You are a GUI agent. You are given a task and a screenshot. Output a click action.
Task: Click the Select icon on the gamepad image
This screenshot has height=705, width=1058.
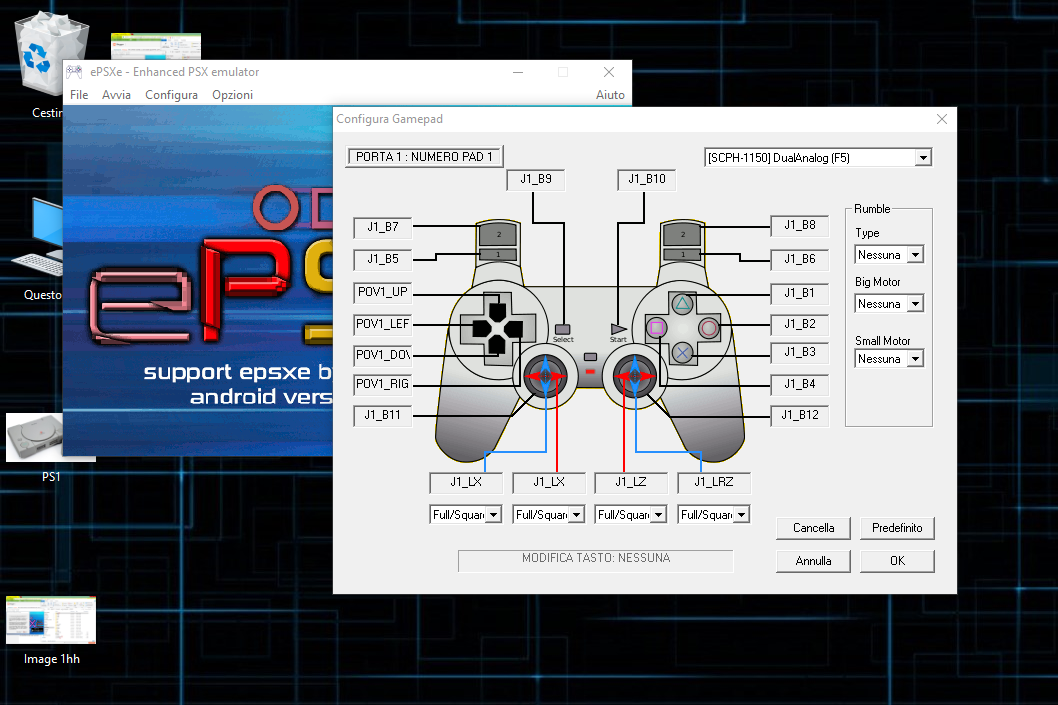(x=562, y=327)
